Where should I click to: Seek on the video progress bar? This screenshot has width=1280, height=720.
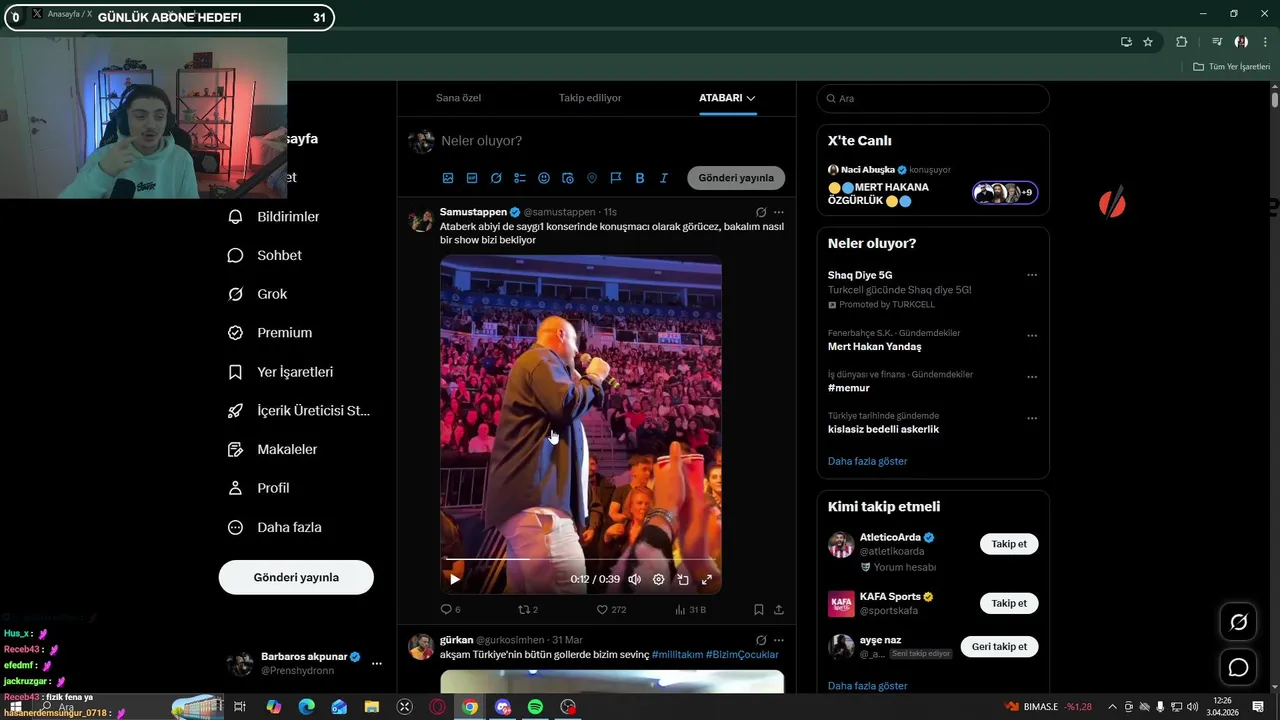580,559
